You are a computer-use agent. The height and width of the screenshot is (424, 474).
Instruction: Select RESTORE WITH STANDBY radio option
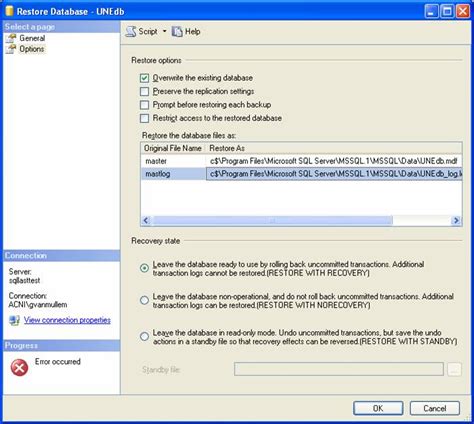(x=144, y=336)
